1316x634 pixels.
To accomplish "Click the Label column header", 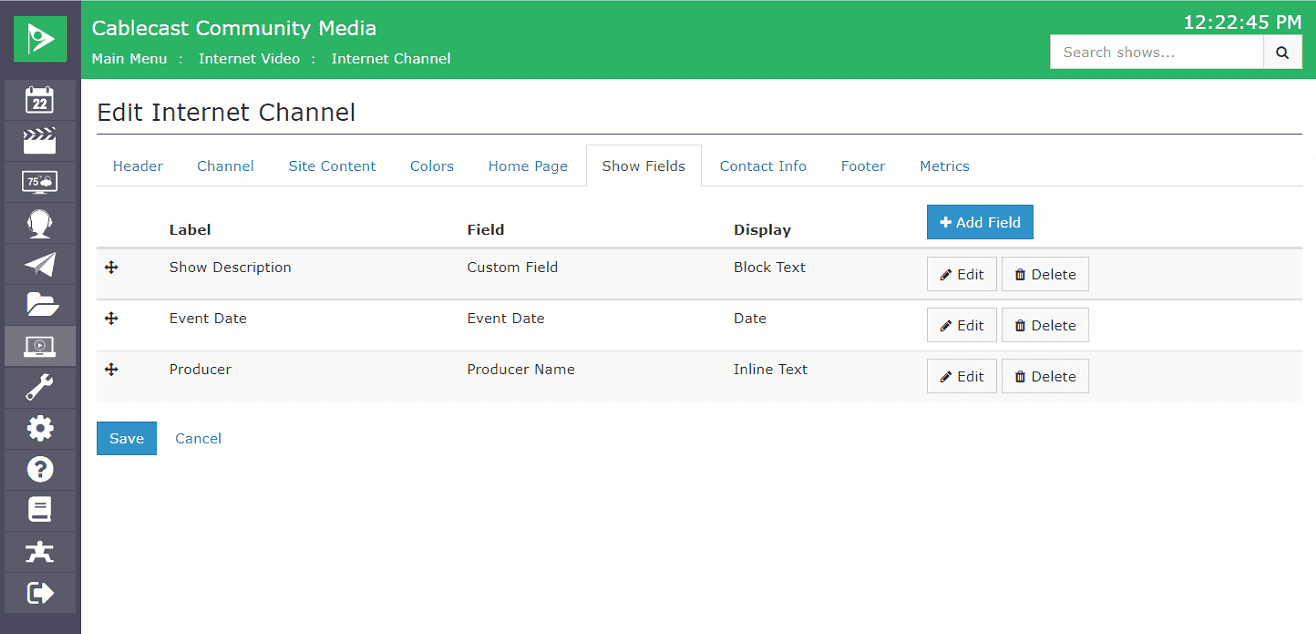I will point(190,230).
